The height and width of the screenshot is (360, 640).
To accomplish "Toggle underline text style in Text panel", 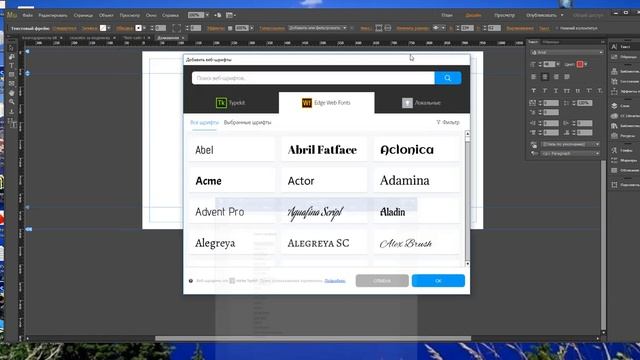I will 556,91.
